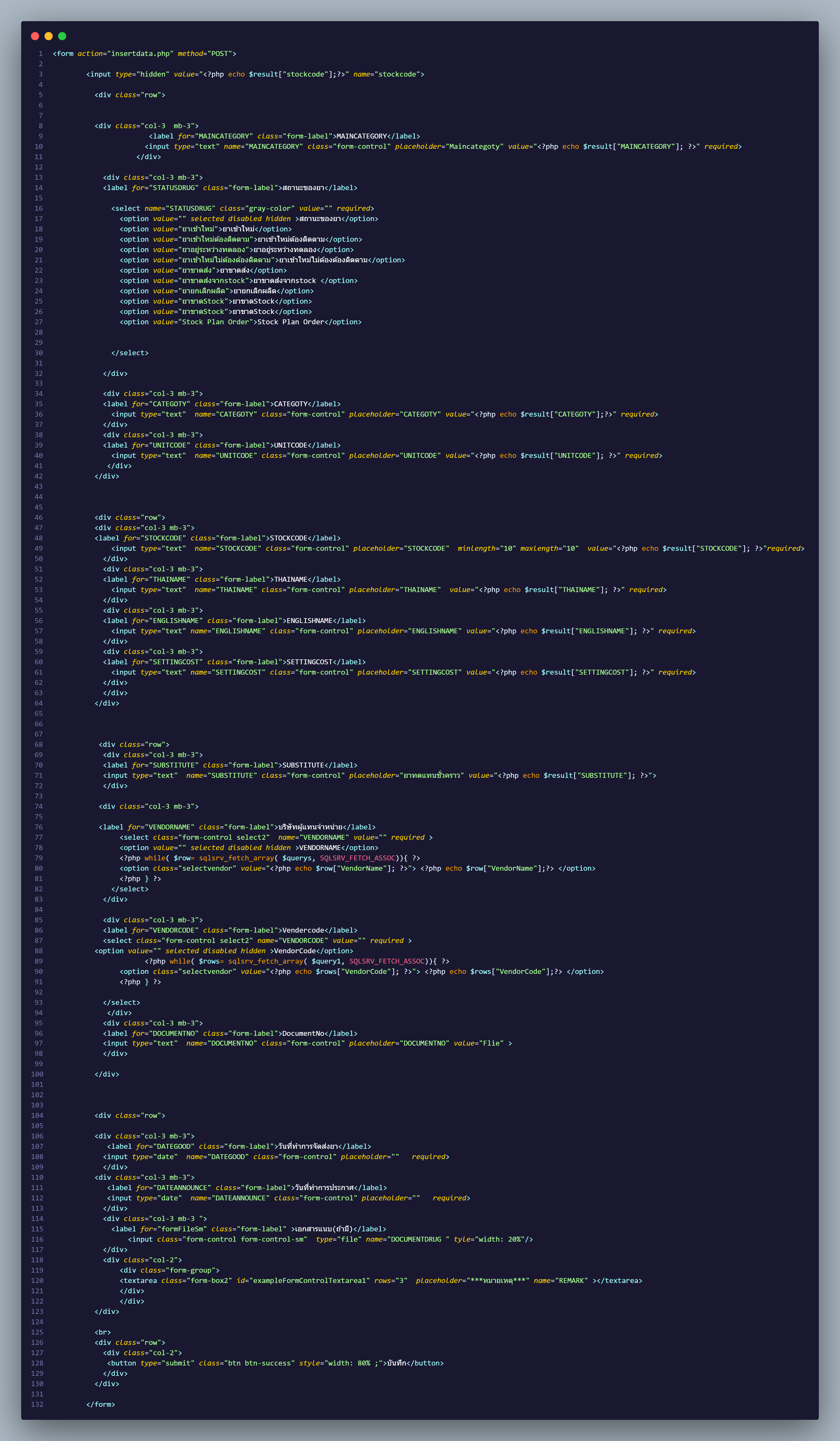Select the closing </textarea> tag

[619, 1280]
